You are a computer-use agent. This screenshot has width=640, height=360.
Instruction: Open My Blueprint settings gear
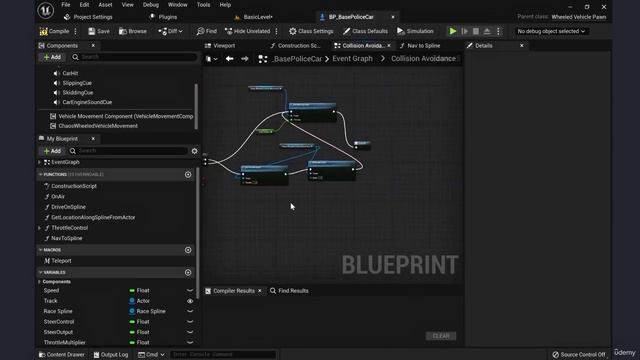194,151
